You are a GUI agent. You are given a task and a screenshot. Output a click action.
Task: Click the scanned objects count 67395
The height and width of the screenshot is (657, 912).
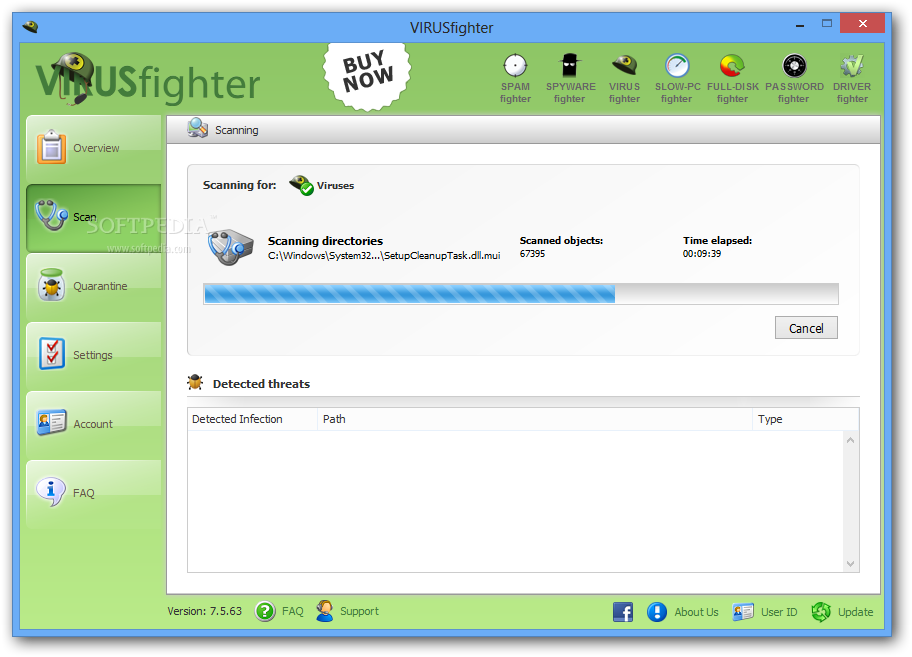pos(532,253)
